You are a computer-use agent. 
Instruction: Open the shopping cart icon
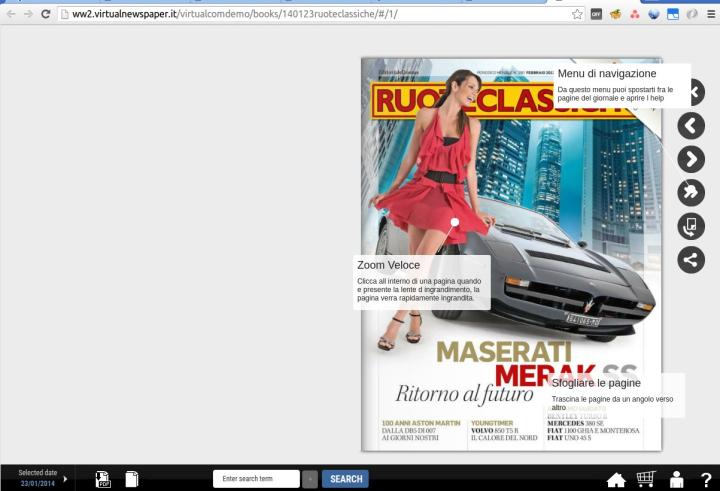[646, 479]
